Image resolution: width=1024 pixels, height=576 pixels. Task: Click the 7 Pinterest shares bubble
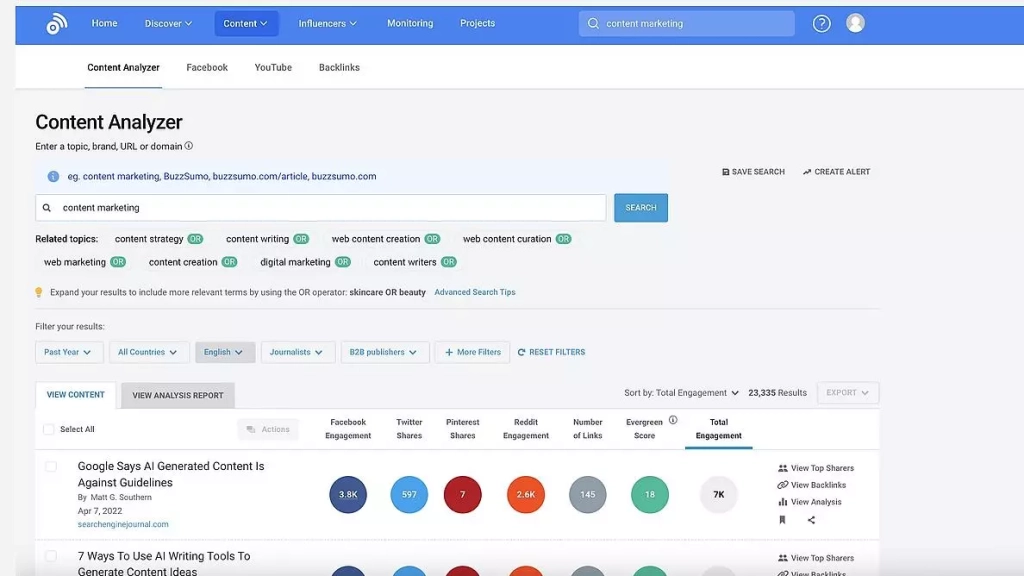[x=462, y=494]
